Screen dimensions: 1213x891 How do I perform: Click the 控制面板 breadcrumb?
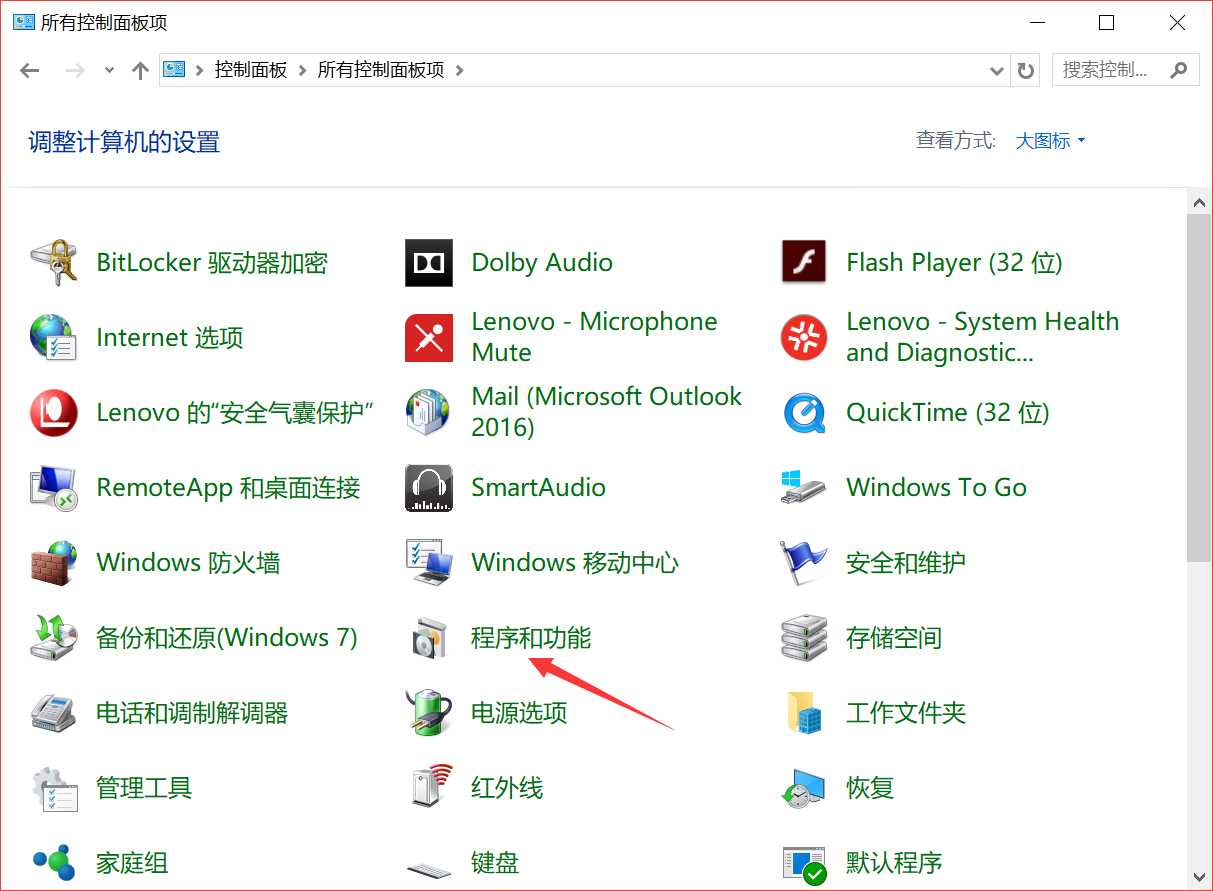pos(251,71)
